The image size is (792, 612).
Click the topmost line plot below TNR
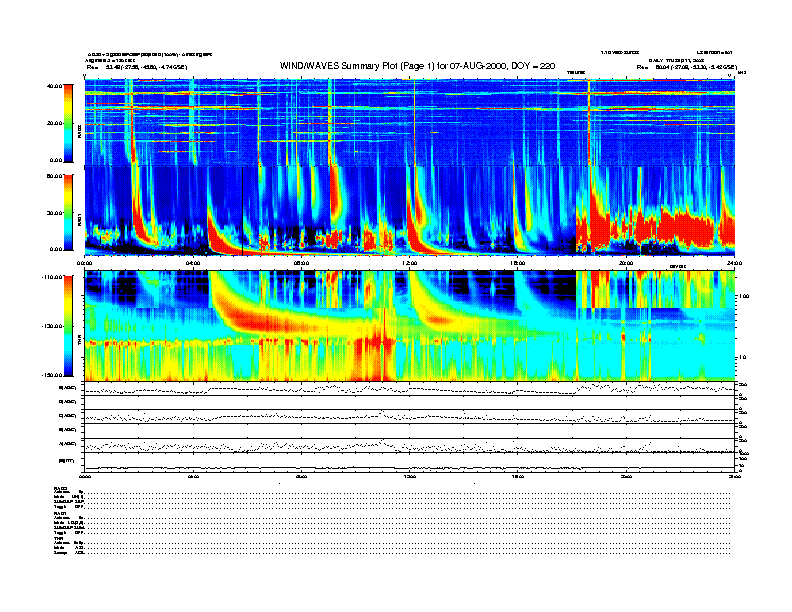[409, 389]
